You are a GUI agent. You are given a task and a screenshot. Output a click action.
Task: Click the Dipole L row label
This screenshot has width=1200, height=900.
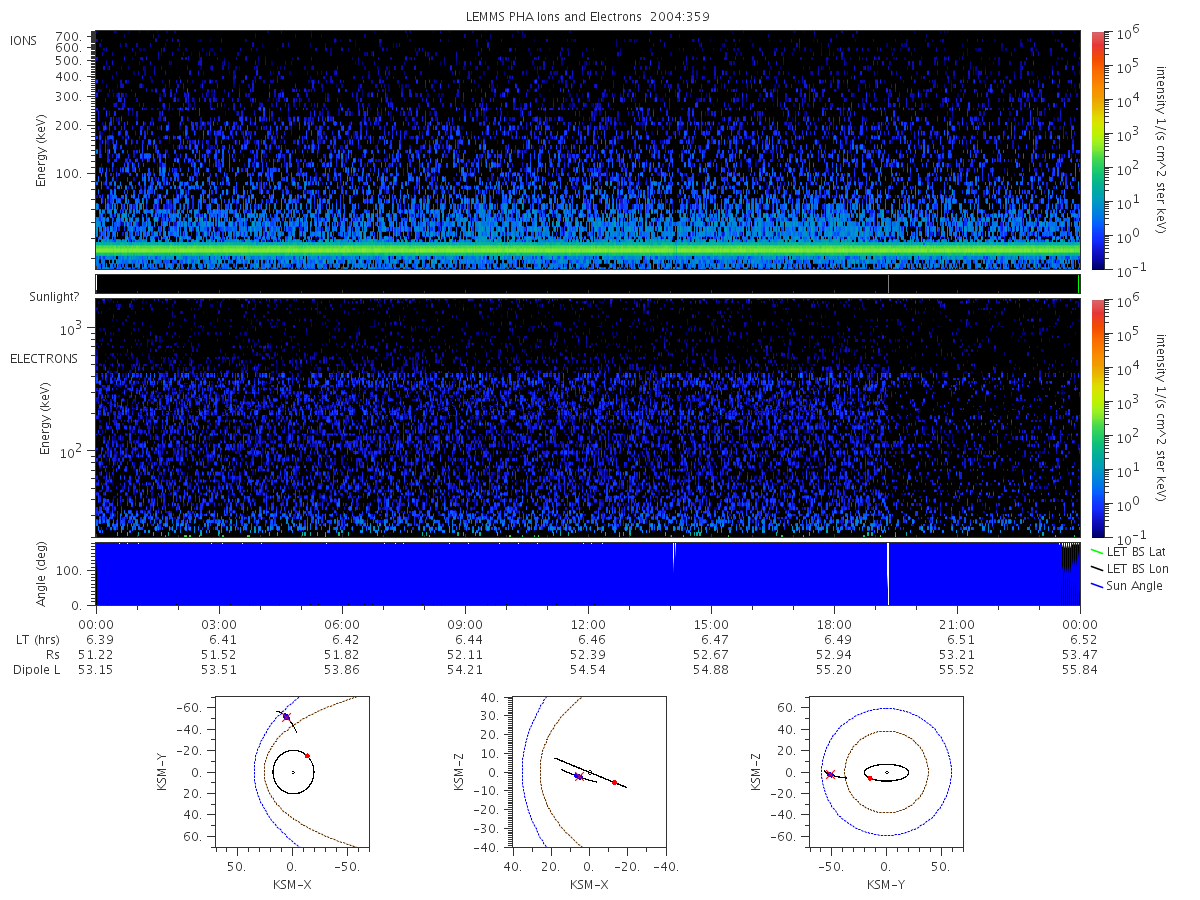(37, 670)
